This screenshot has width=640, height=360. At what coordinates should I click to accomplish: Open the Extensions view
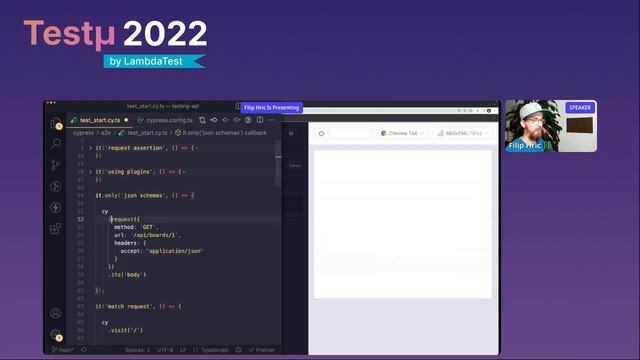click(56, 229)
